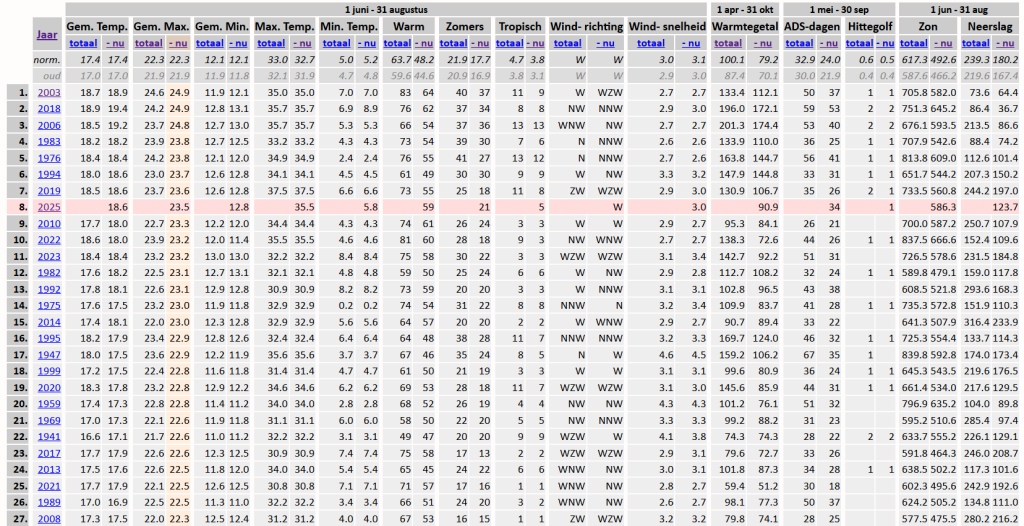The height and width of the screenshot is (526, 1024).
Task: Open the year 2023 link
Action: [49, 257]
